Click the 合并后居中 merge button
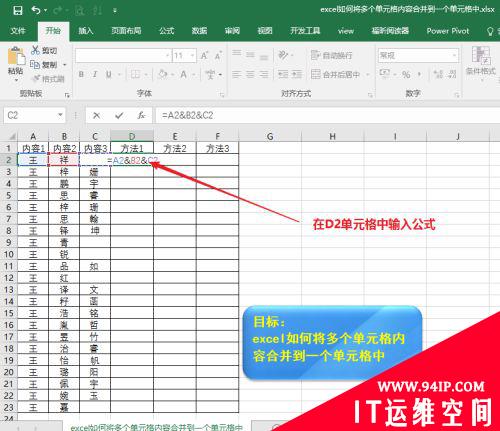Screen dimensions: 500x431 pyautogui.click(x=336, y=74)
